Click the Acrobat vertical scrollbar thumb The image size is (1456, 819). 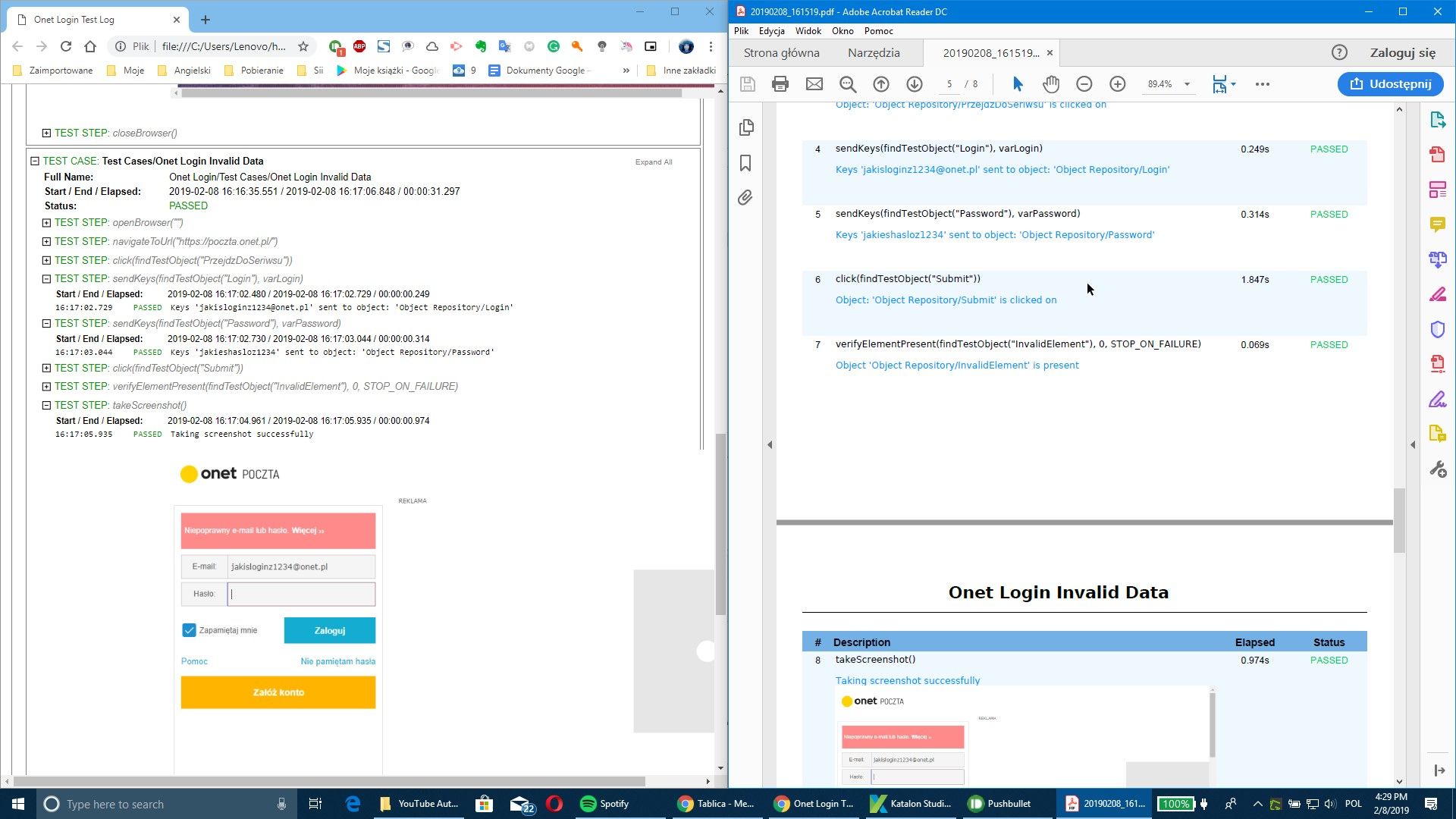pos(1399,520)
